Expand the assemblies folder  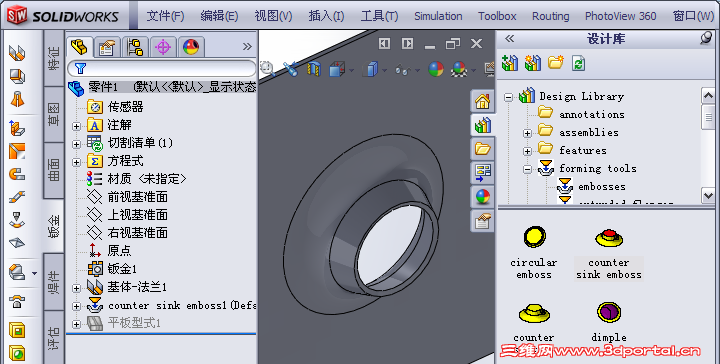527,134
